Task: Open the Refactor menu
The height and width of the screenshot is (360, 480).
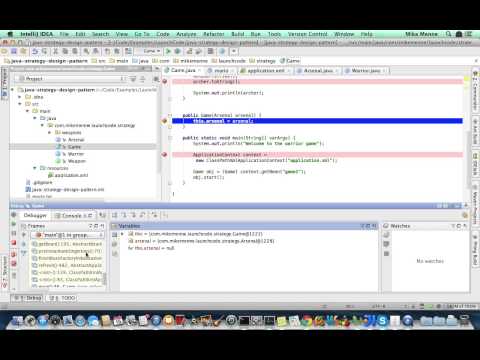Action: click(x=214, y=34)
